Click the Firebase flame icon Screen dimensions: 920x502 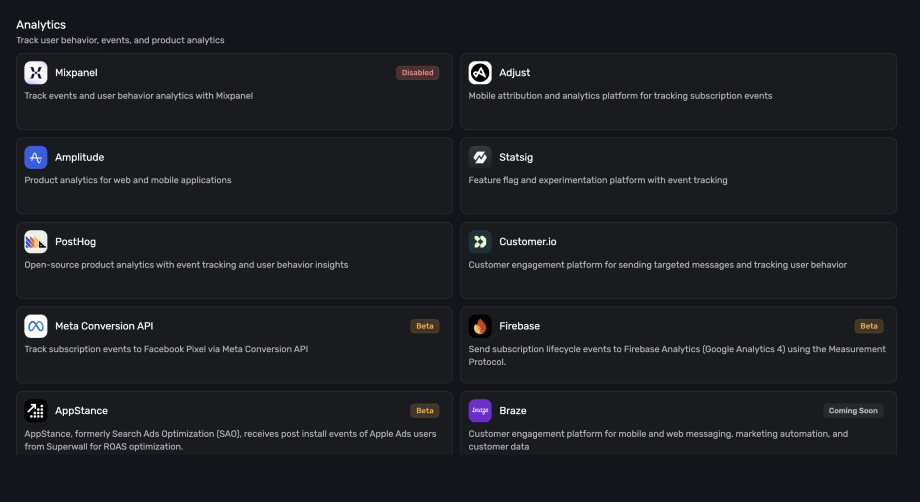tap(480, 326)
